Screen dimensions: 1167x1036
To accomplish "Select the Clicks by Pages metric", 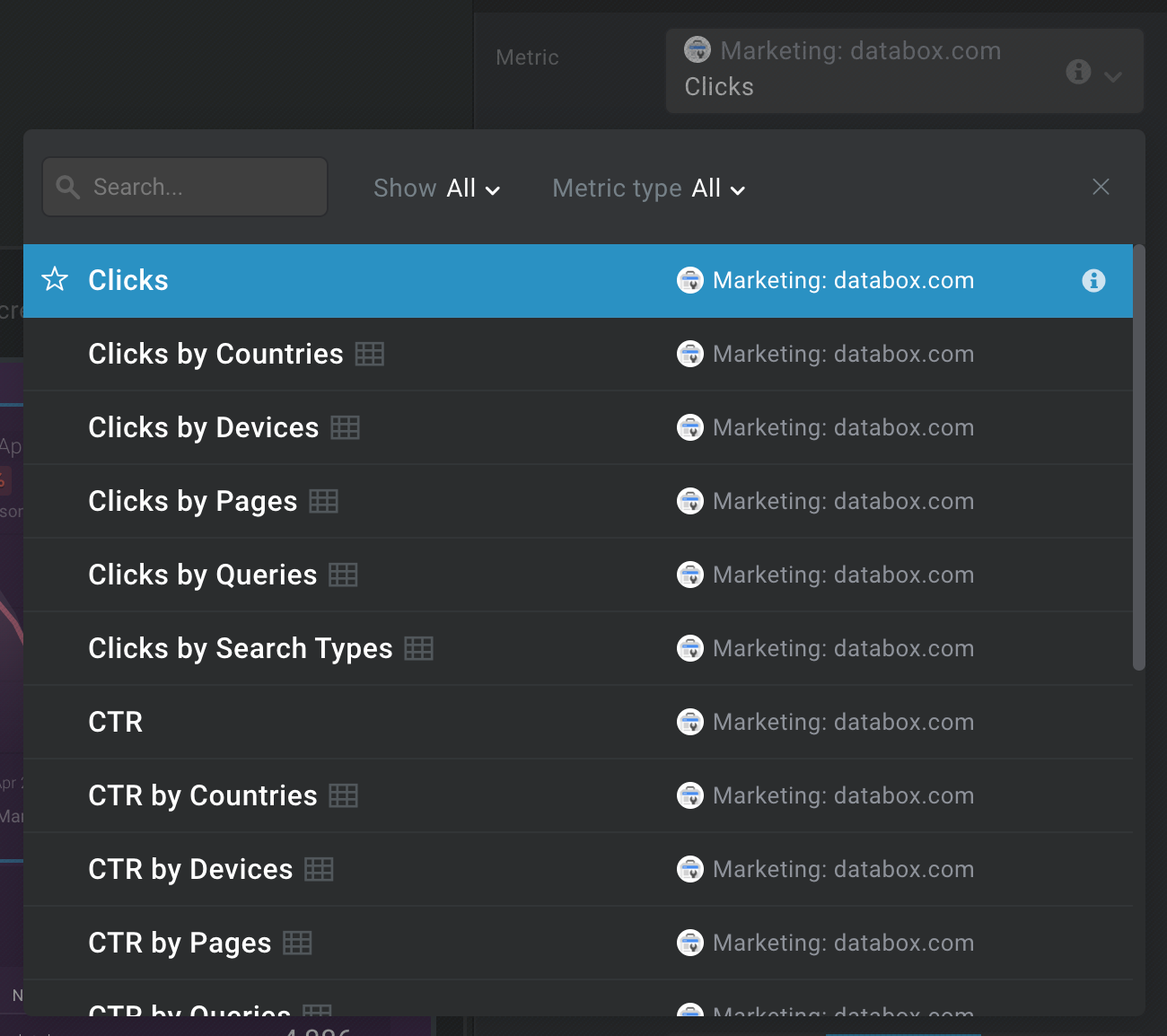I will coord(578,502).
